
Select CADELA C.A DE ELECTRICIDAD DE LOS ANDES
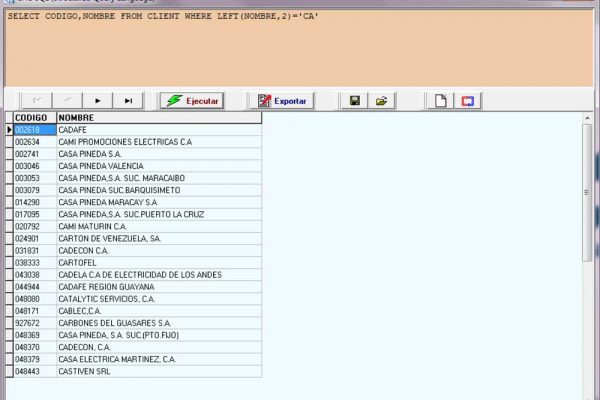(x=159, y=275)
